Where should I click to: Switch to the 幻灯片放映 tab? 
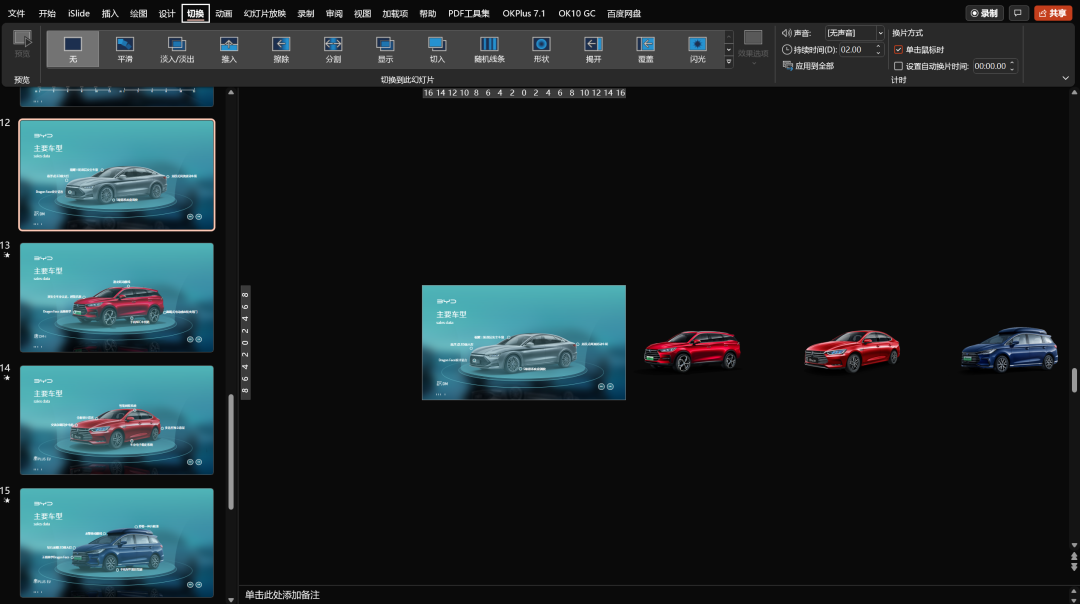tap(264, 13)
